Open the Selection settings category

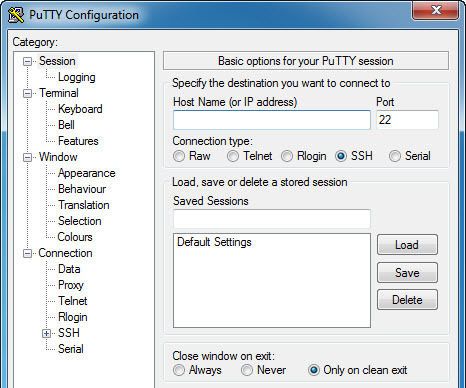click(x=80, y=221)
